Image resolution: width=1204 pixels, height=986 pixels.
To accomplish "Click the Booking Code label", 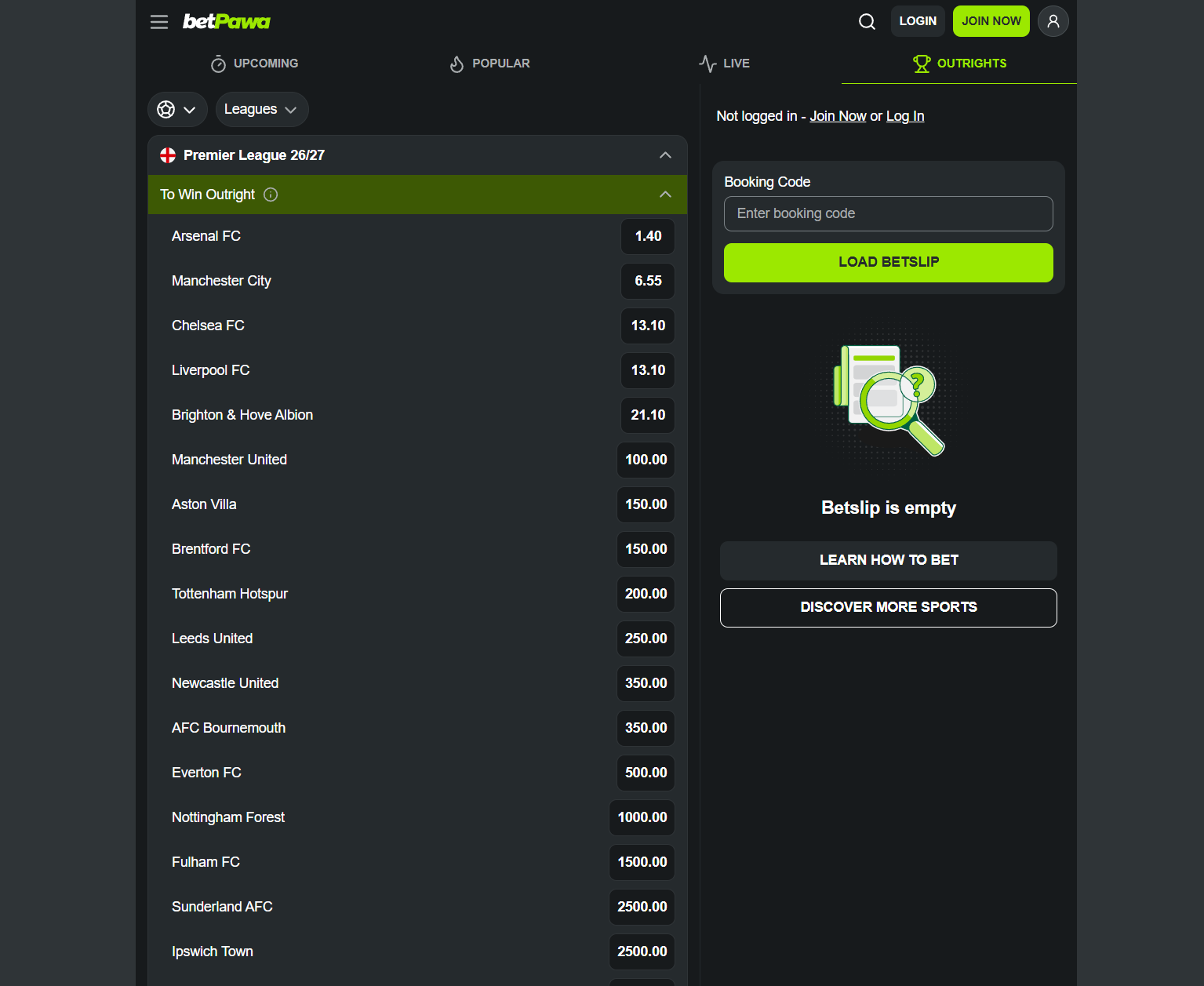I will click(767, 182).
